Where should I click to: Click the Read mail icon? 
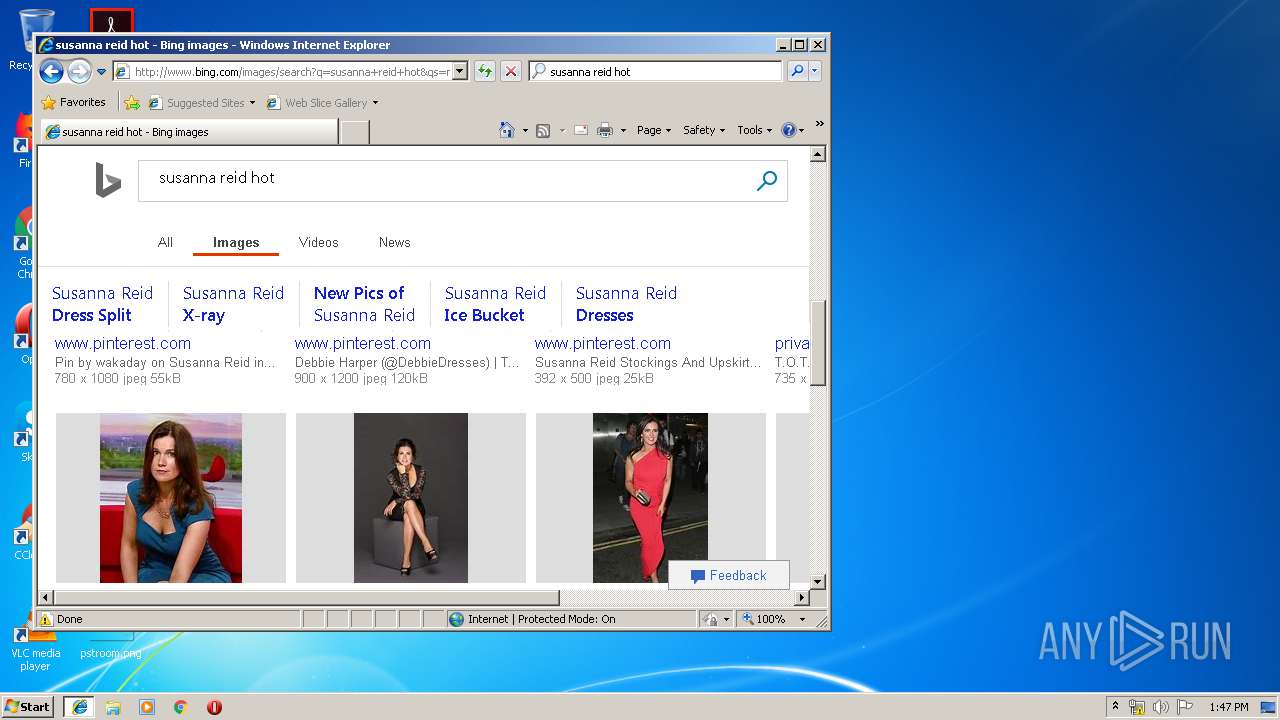580,130
